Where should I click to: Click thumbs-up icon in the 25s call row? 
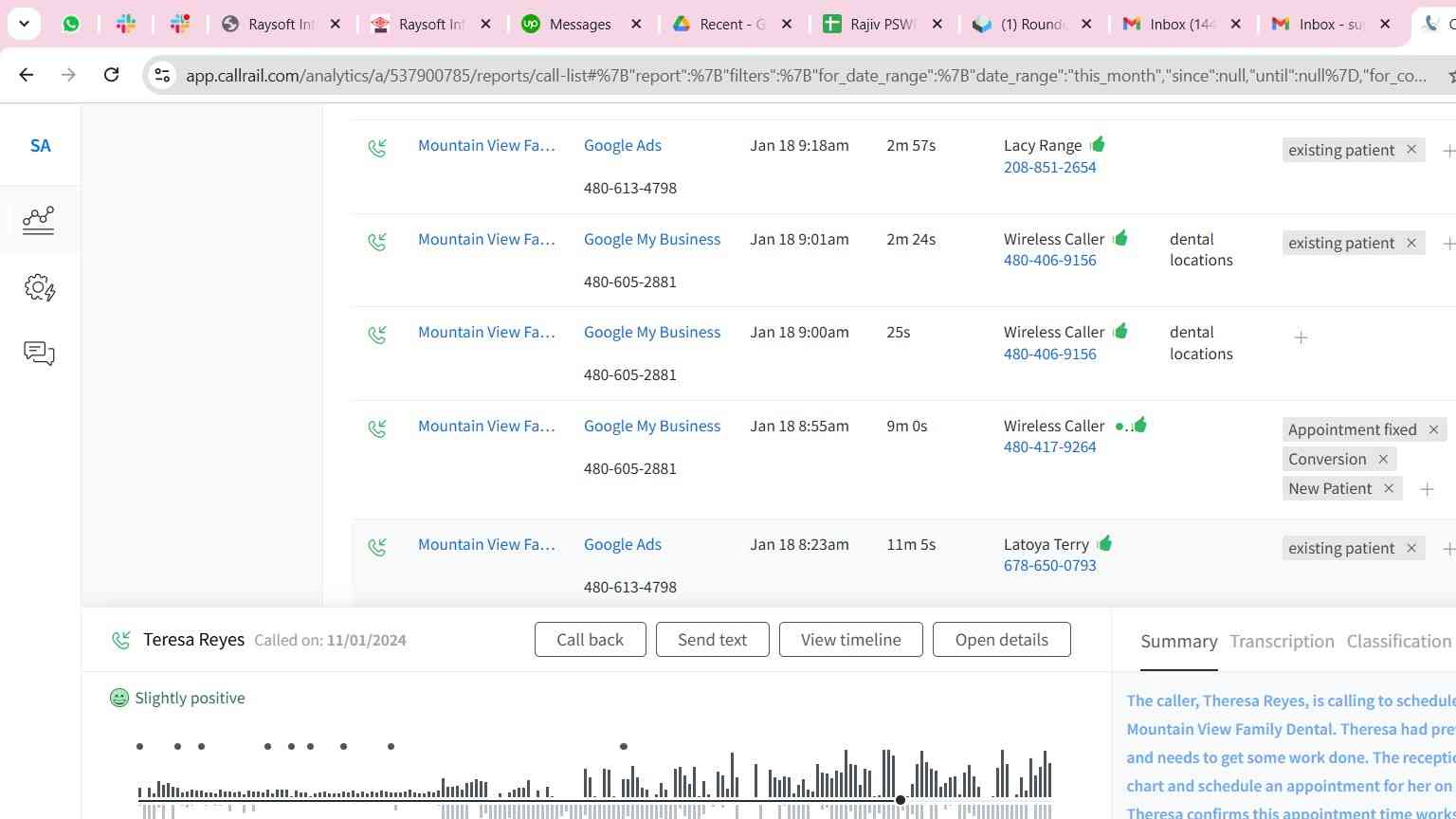(1120, 331)
